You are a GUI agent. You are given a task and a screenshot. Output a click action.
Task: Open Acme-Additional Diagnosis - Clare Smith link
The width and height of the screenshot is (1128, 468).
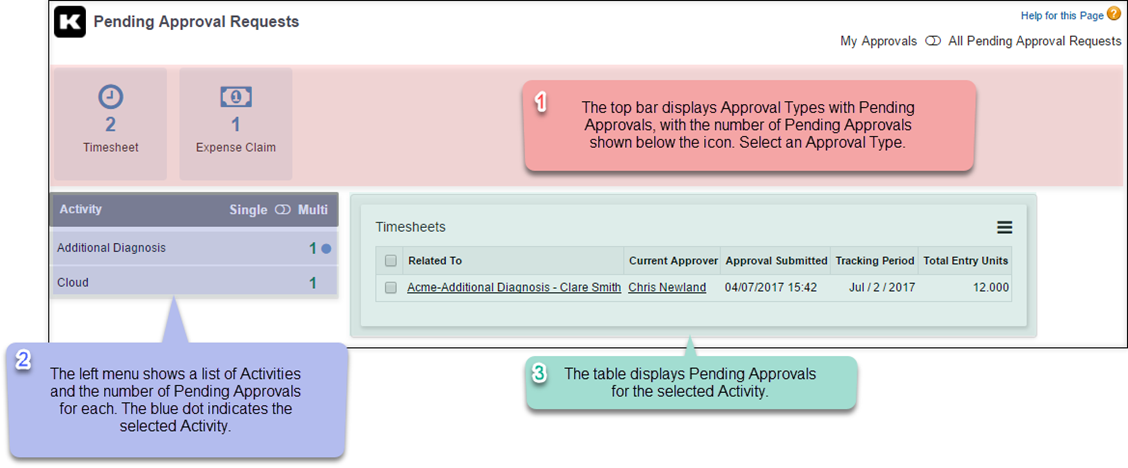tap(514, 288)
